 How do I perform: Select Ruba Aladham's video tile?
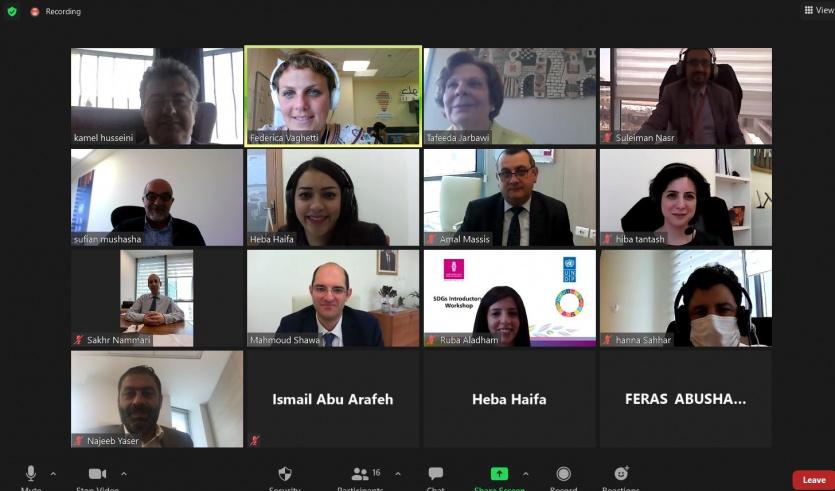coord(510,298)
